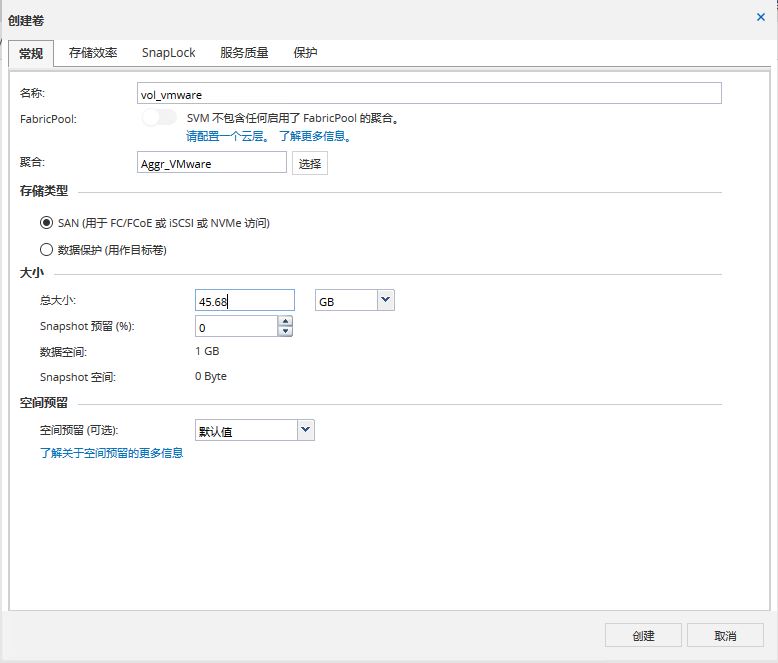Switch to the 常规 tab

tap(31, 53)
